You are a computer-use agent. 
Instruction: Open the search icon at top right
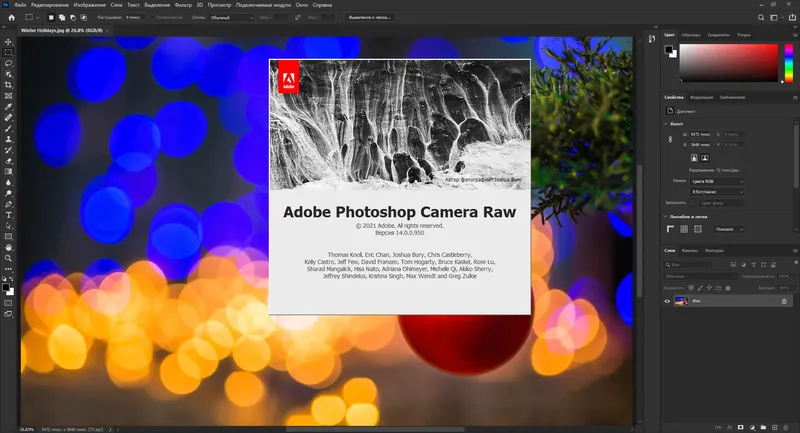tap(761, 17)
